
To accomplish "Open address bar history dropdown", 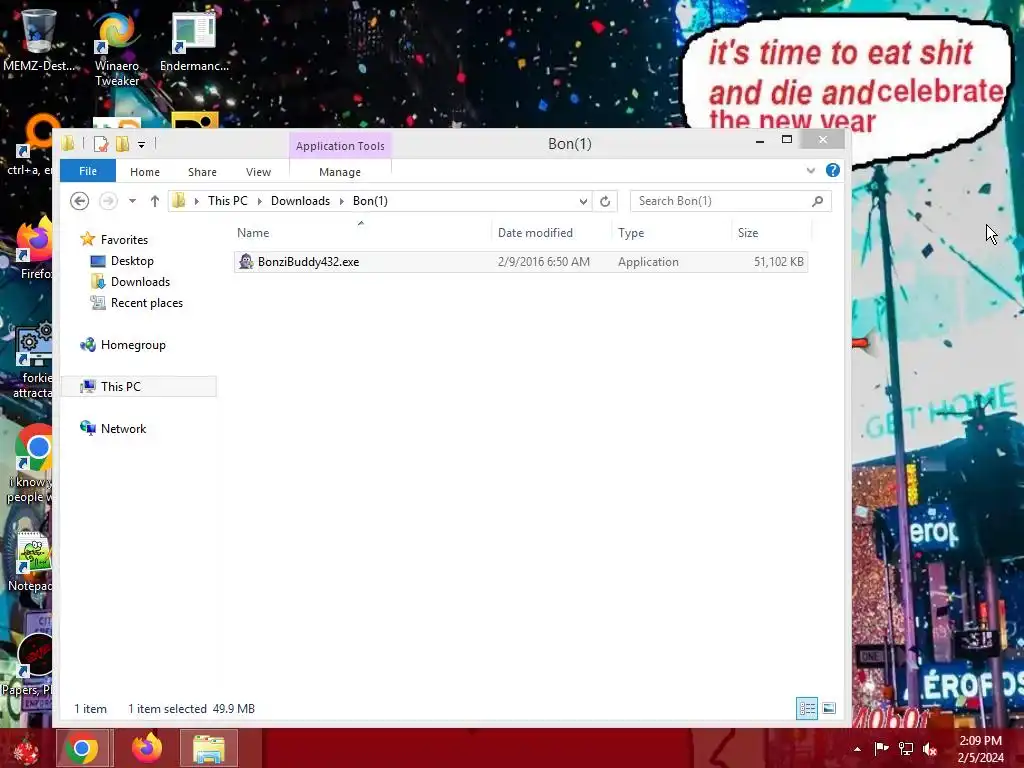I will pos(583,201).
